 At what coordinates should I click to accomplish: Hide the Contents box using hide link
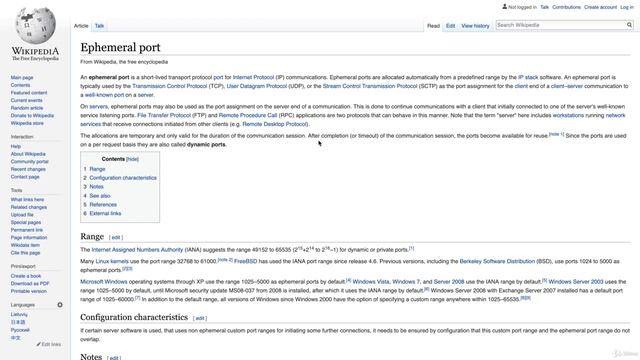tap(132, 159)
